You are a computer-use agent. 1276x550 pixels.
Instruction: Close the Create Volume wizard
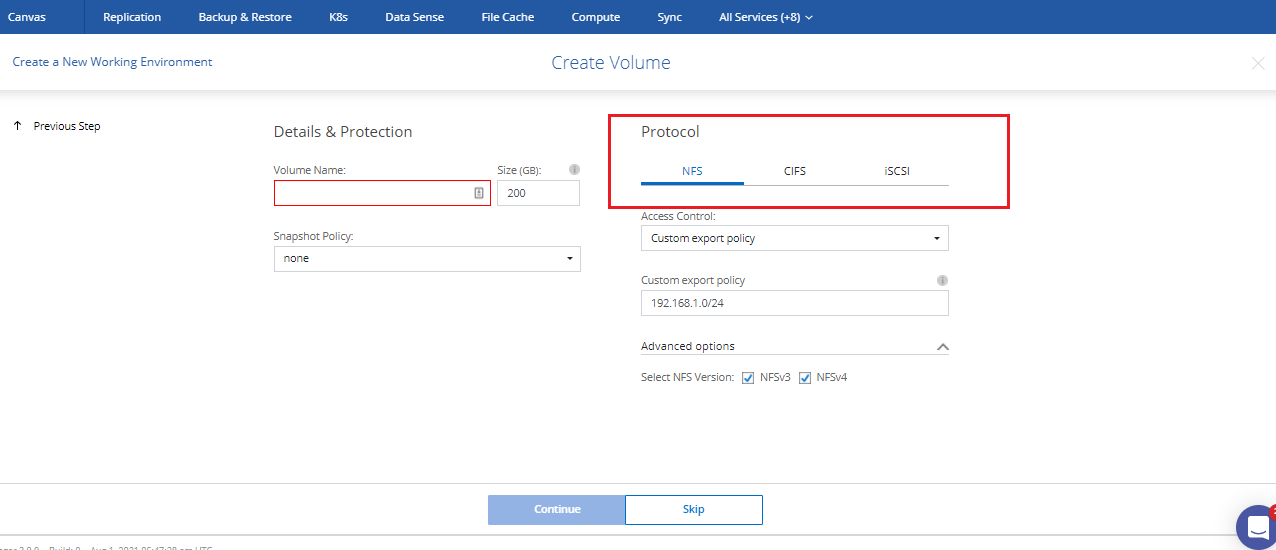pos(1258,63)
